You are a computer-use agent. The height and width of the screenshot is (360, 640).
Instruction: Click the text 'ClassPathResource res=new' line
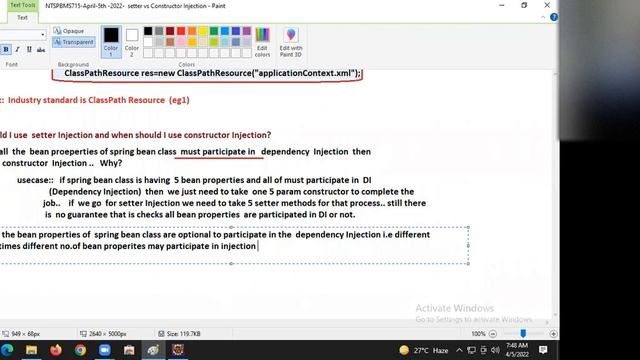tap(212, 73)
